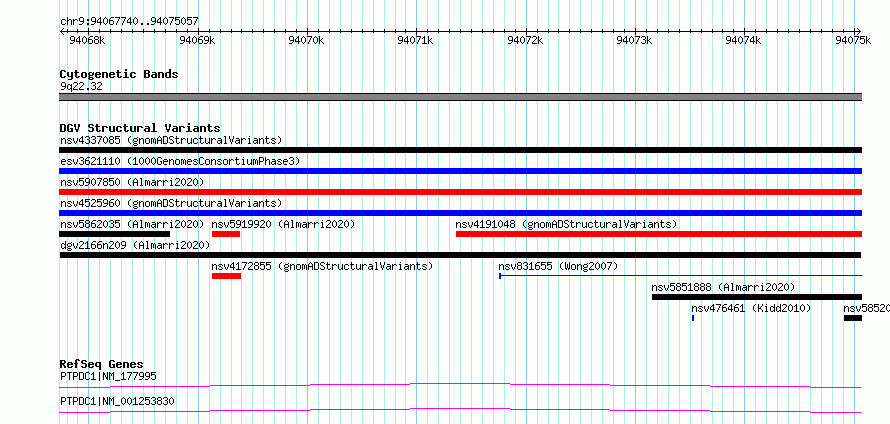The image size is (890, 424).
Task: Click the 94070k ruler tick label
Action: pyautogui.click(x=306, y=40)
